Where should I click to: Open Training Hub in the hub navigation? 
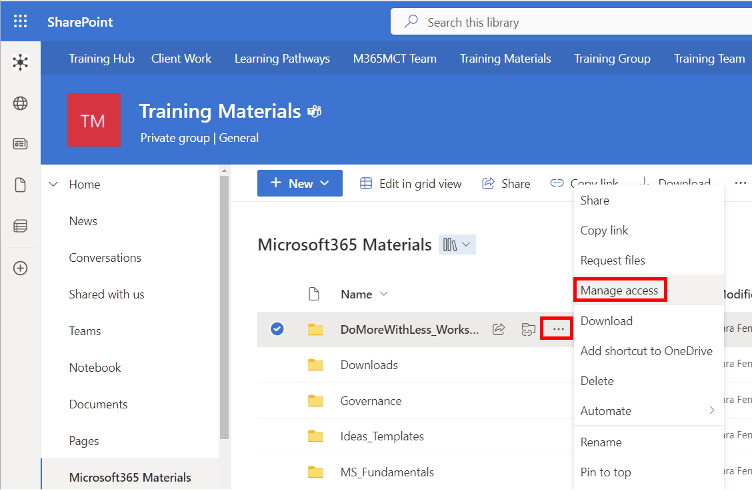click(102, 58)
